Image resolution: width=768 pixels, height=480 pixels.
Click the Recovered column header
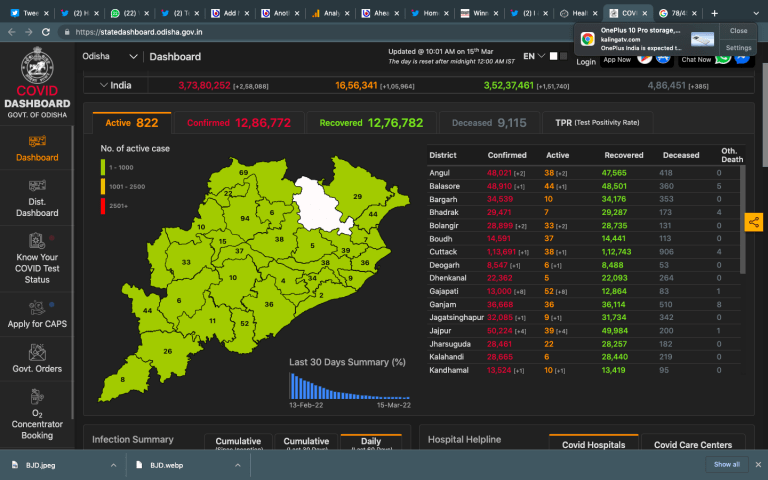pos(624,155)
